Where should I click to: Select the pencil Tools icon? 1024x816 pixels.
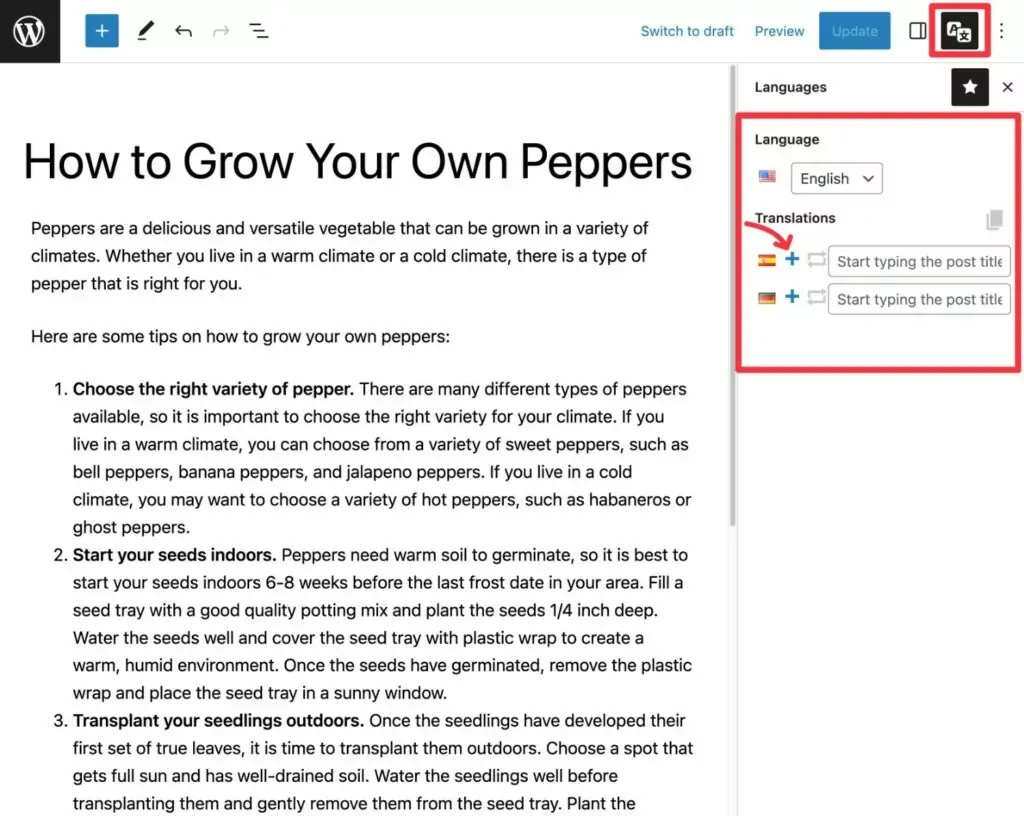click(x=145, y=31)
